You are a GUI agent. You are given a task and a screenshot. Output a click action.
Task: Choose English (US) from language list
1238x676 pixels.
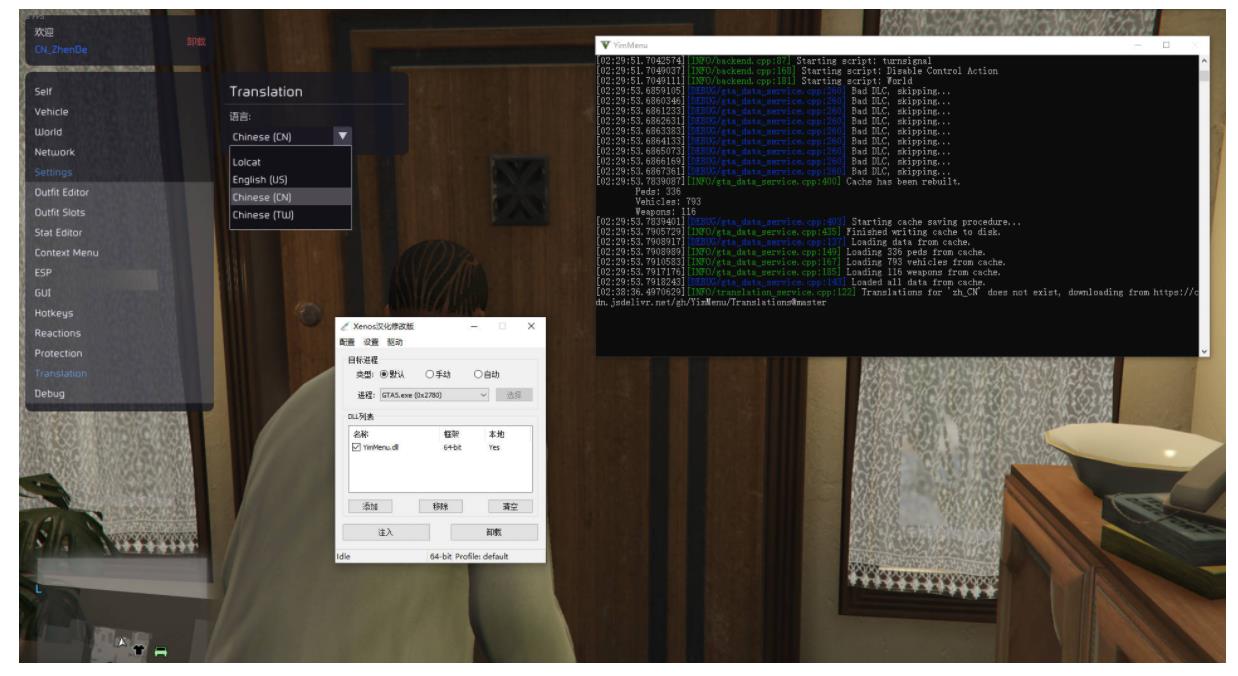pos(260,180)
